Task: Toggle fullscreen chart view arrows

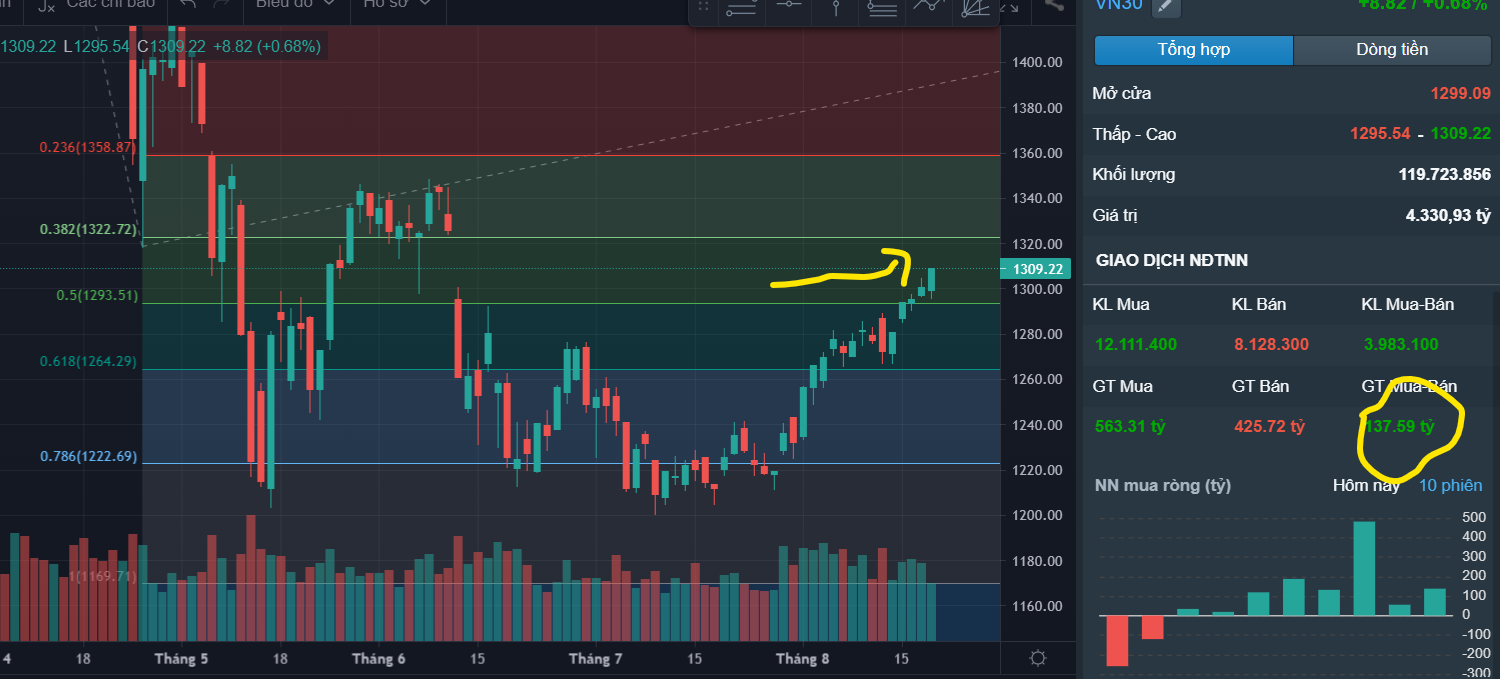Action: (1012, 7)
